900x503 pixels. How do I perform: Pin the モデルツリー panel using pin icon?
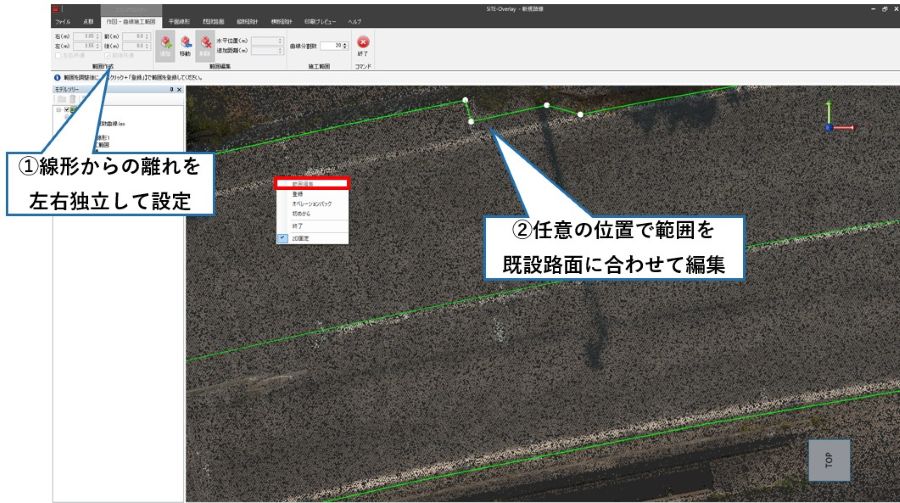coord(172,90)
